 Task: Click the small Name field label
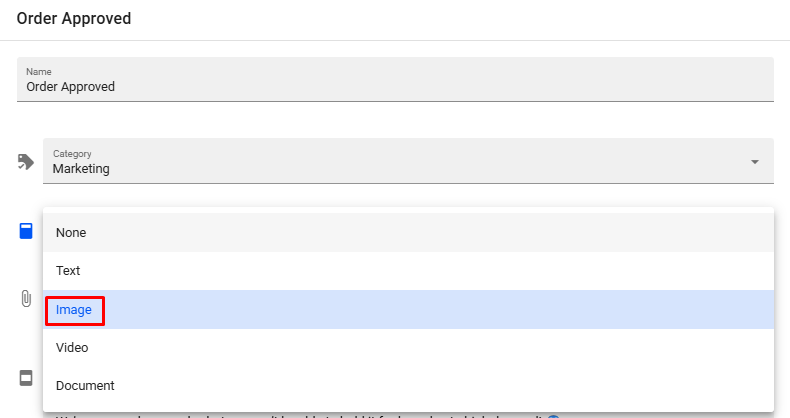tap(39, 72)
